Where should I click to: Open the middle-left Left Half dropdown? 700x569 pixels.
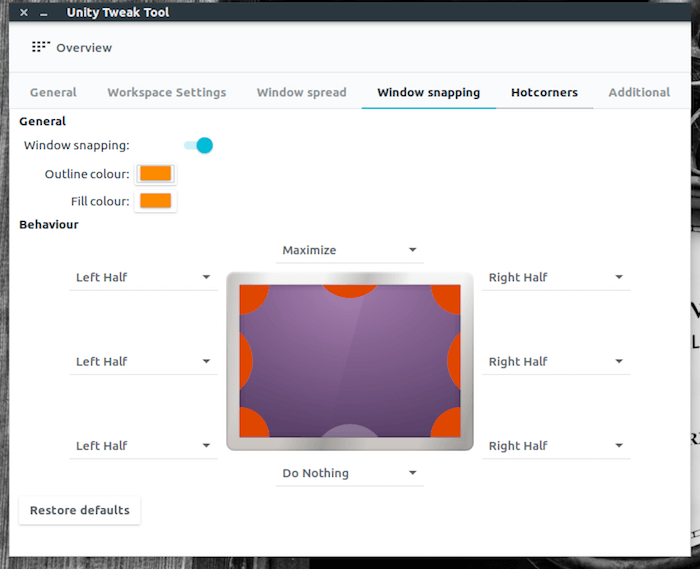[x=143, y=361]
